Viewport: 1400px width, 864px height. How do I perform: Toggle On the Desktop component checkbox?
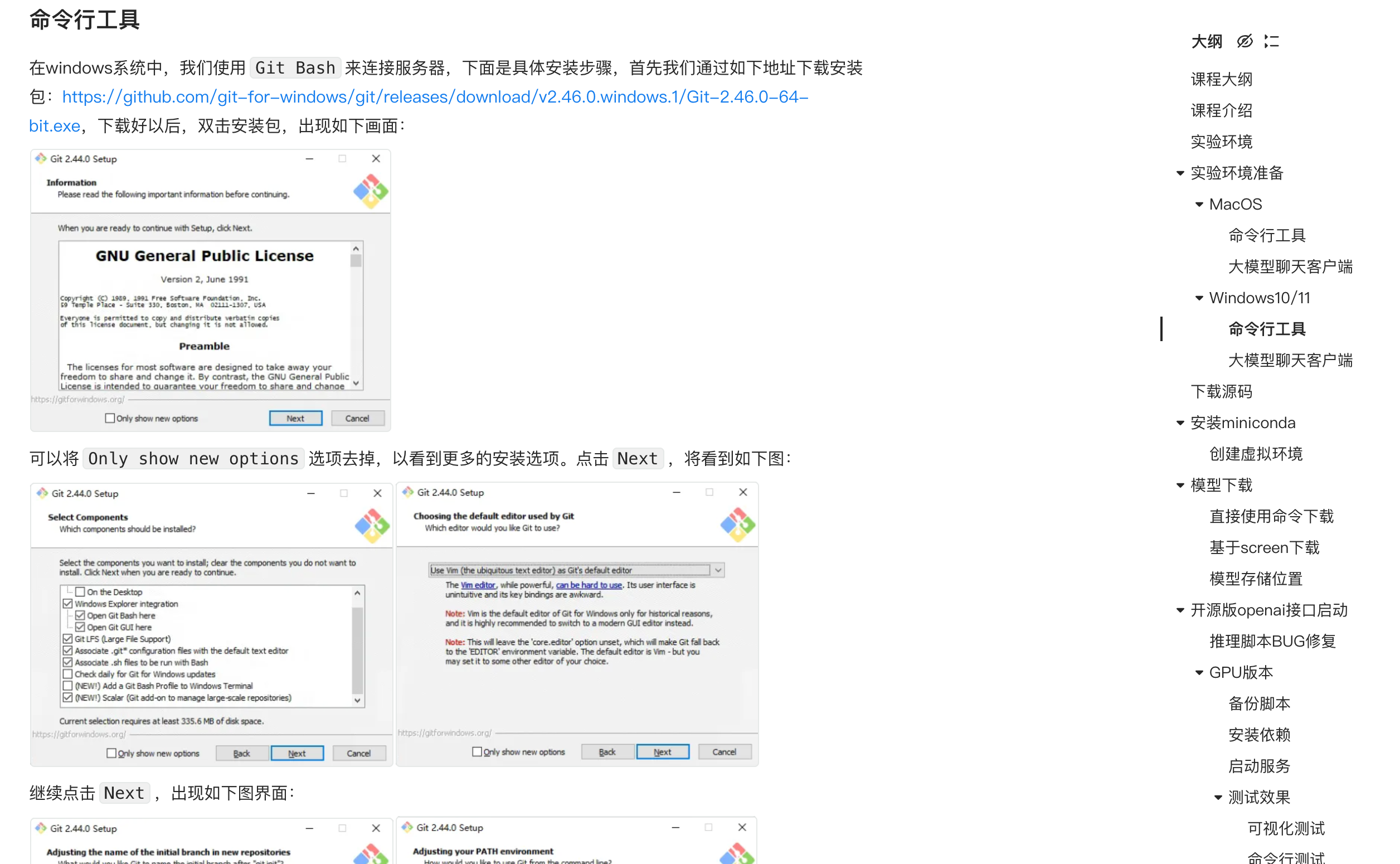(81, 592)
